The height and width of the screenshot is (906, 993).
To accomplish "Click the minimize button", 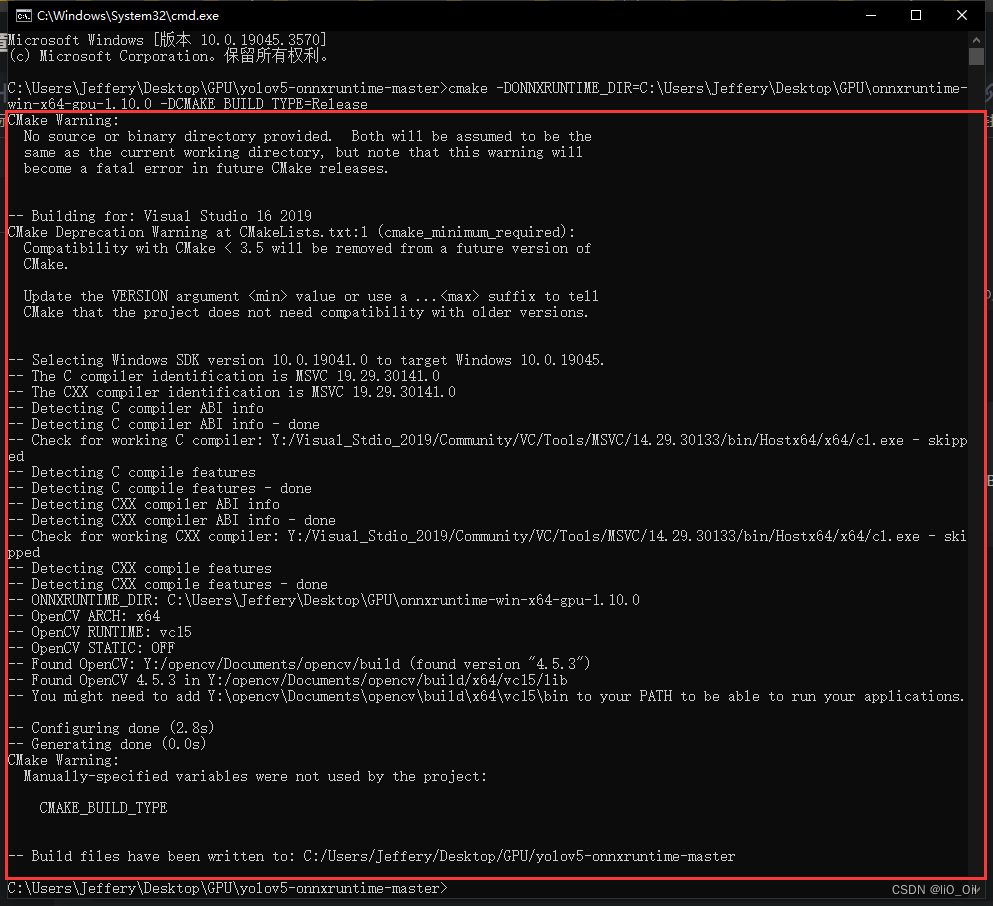I will 870,15.
